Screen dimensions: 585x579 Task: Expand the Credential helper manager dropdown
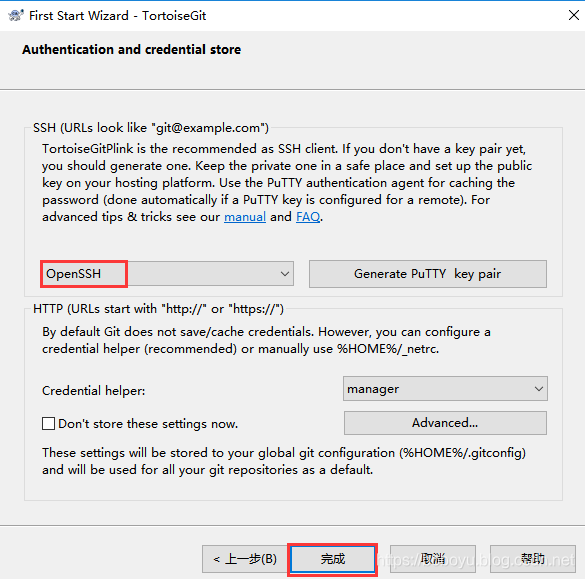(445, 389)
